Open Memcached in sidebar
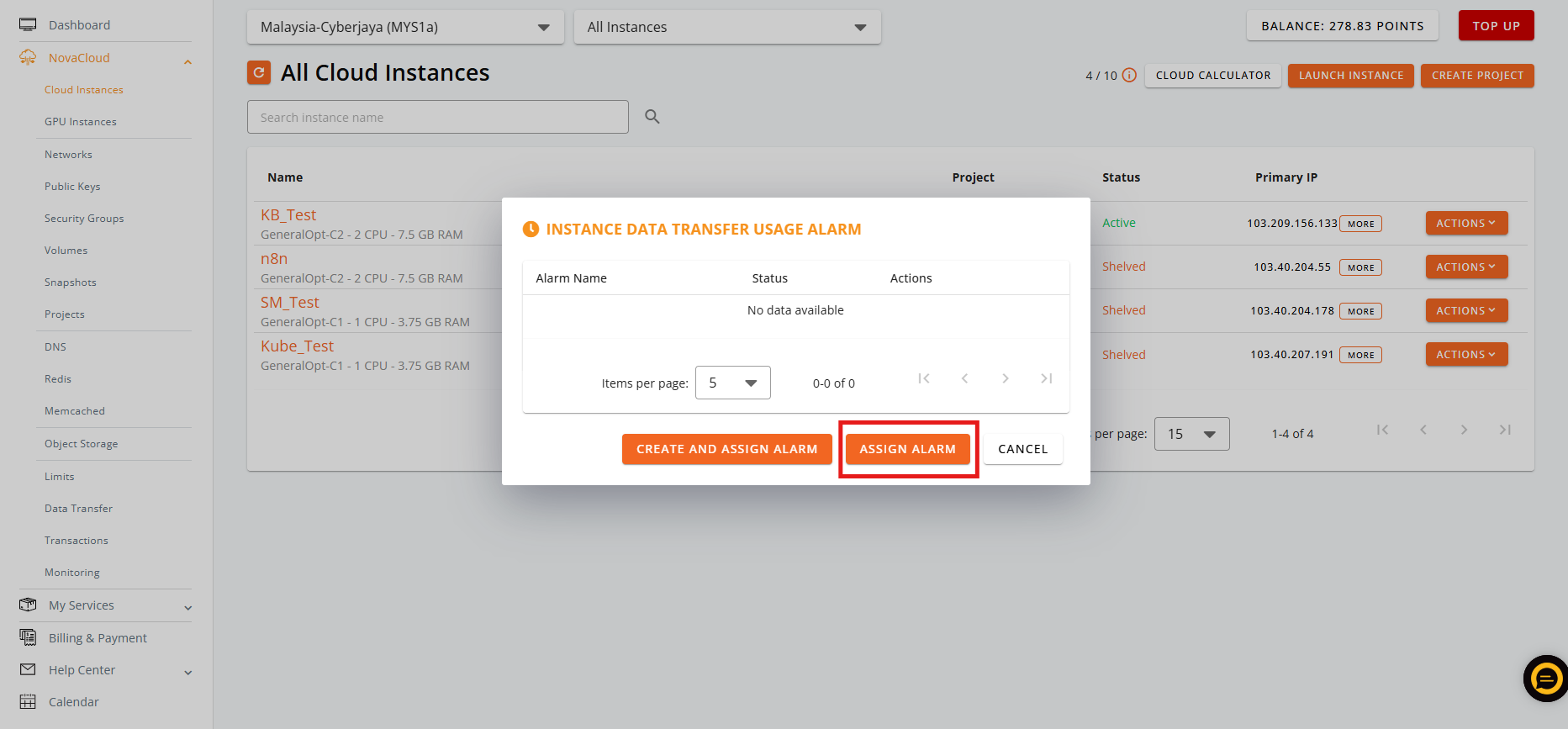The image size is (1568, 729). [x=75, y=411]
